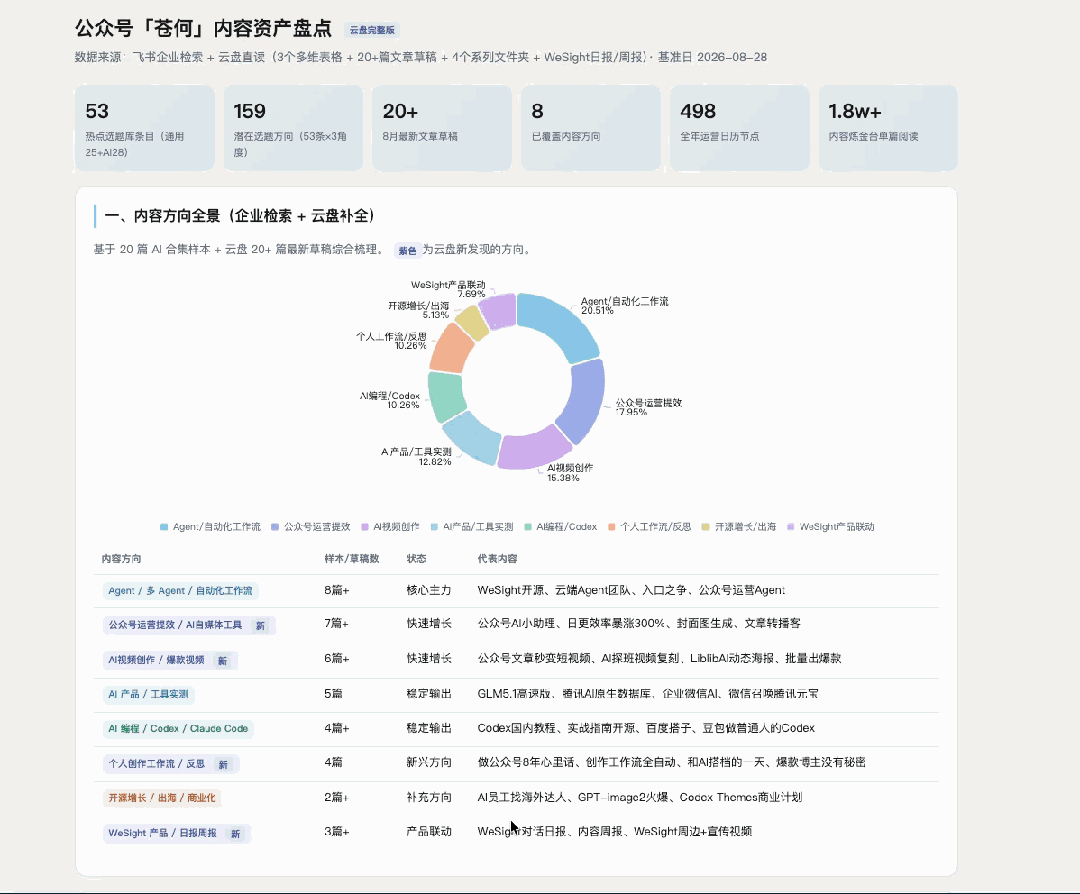Click the 5篇 sample count cell
The height and width of the screenshot is (894, 1080).
333,694
